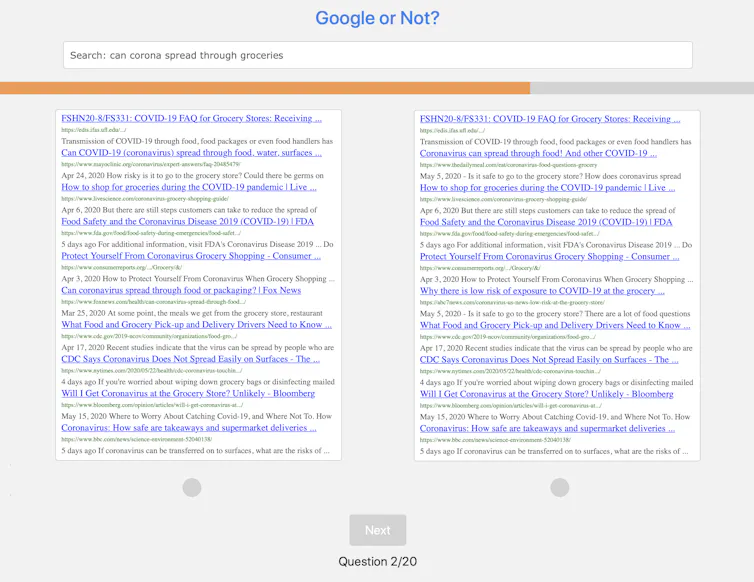Select the radio button under the right results
Screen dimensions: 754x582
(x=560, y=487)
